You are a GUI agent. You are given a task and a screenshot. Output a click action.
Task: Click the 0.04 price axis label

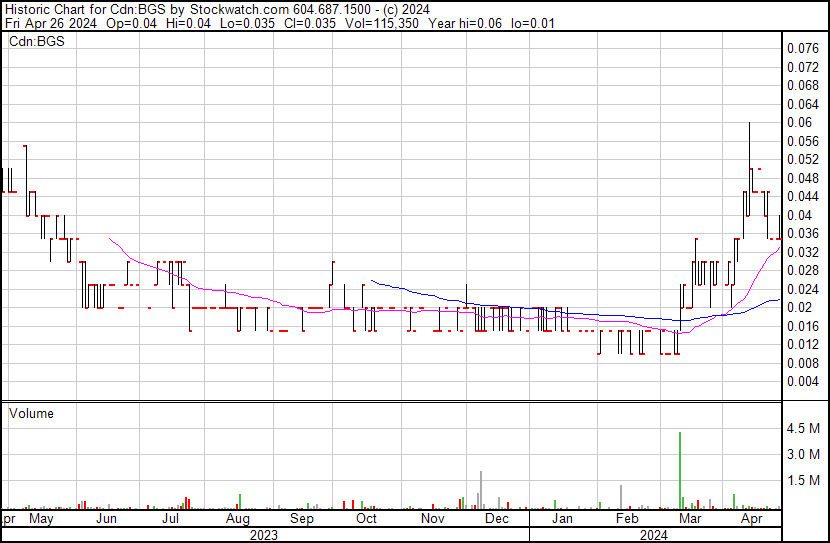click(799, 215)
